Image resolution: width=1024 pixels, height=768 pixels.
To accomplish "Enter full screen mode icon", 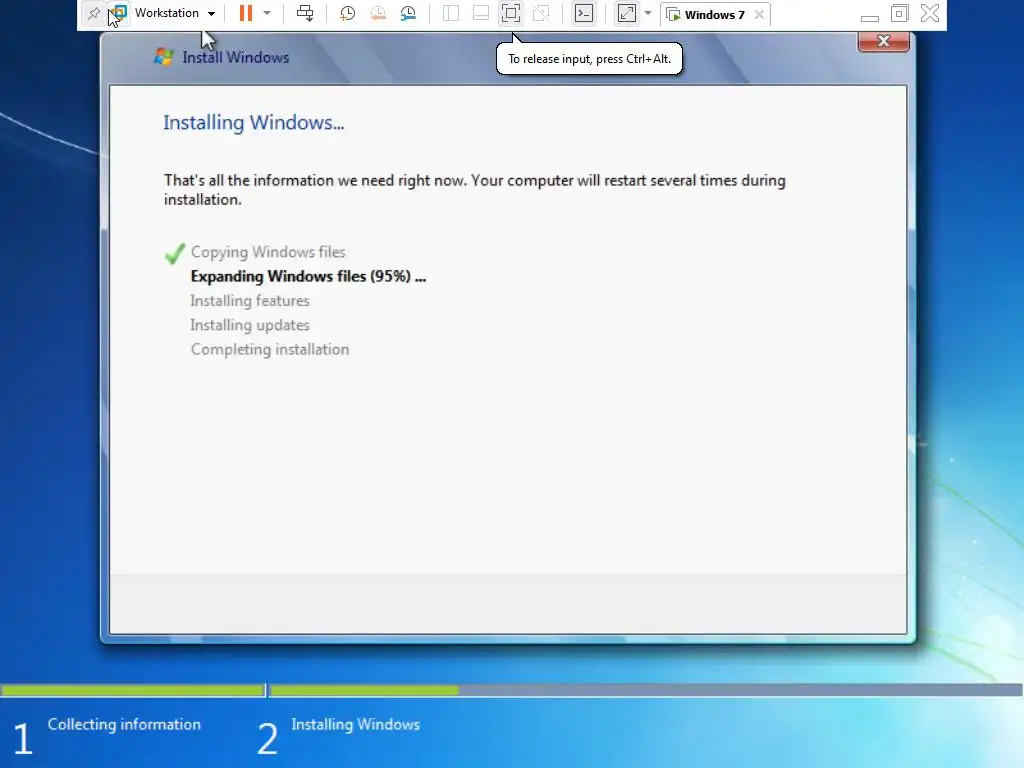I will [x=511, y=13].
